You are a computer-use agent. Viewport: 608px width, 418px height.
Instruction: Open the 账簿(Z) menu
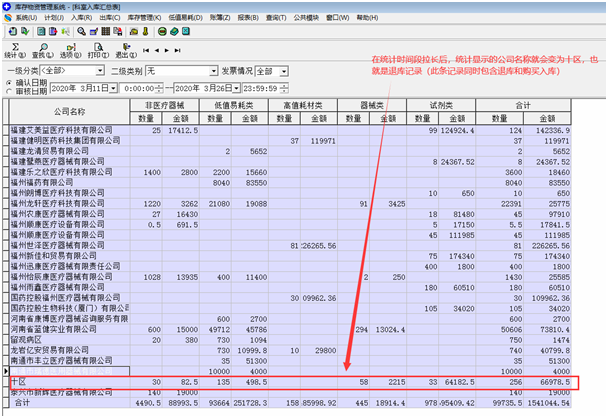coord(220,18)
